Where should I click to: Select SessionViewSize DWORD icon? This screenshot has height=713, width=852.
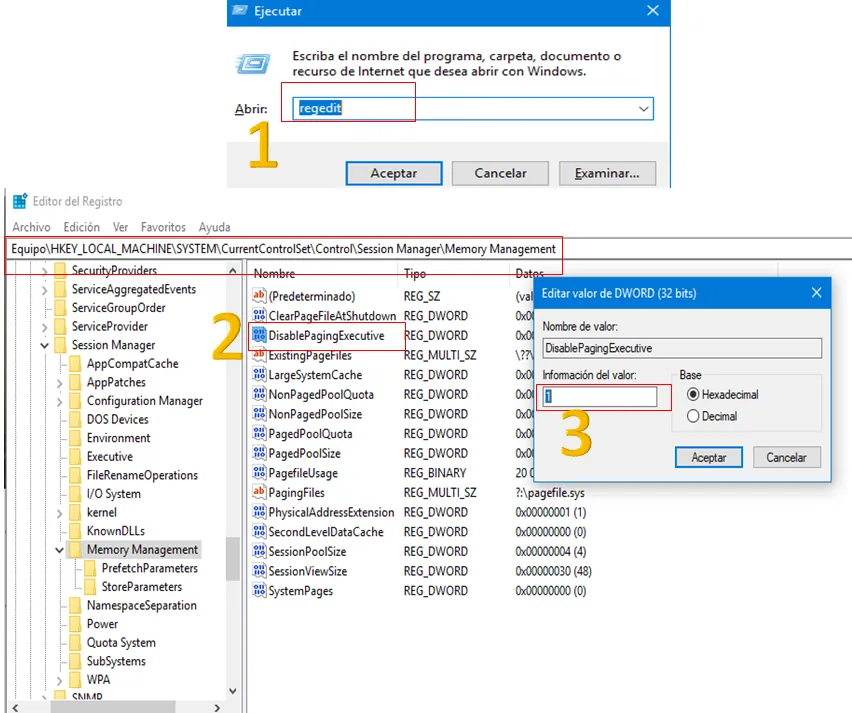[x=259, y=571]
